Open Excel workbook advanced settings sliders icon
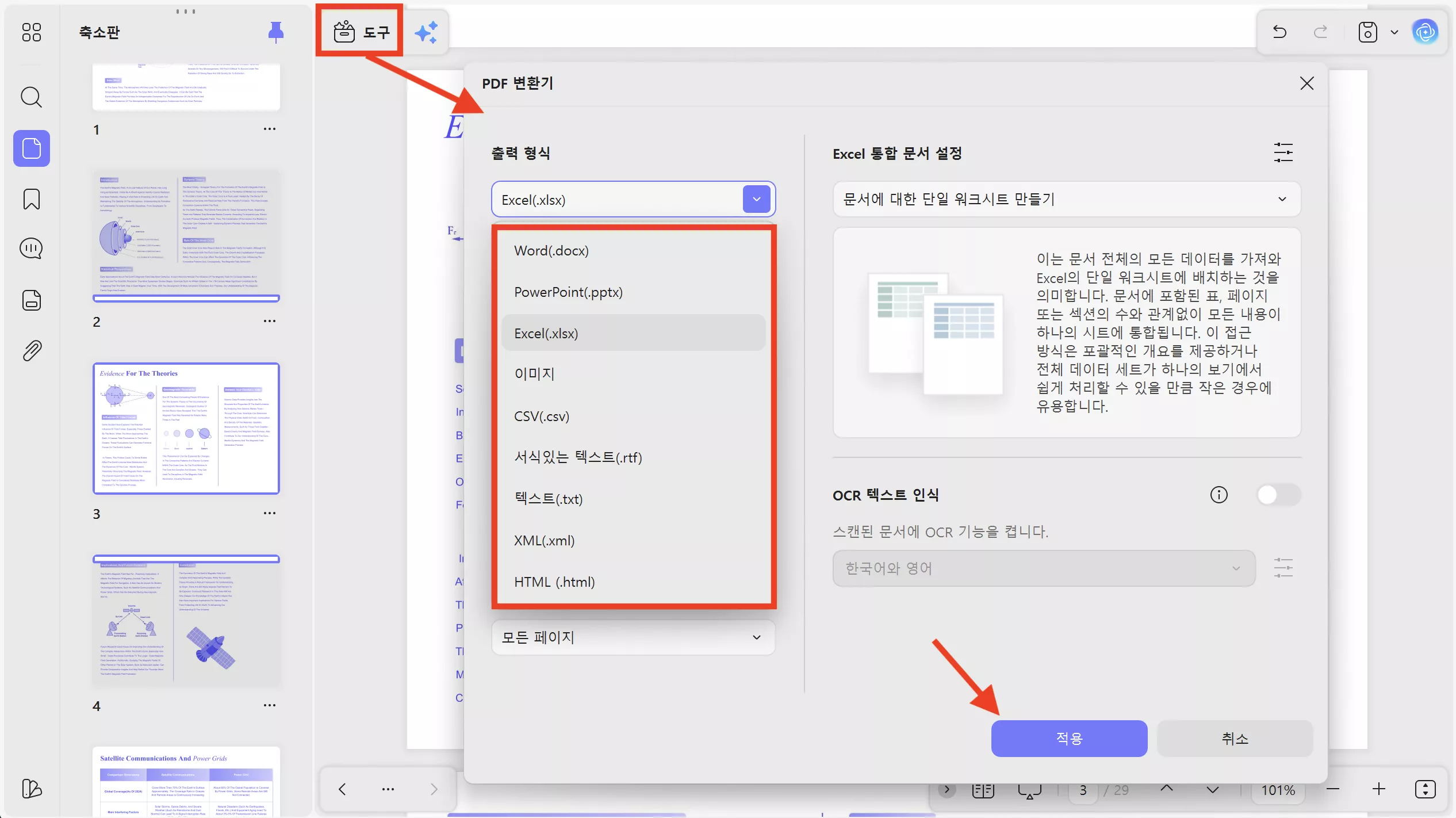Viewport: 1456px width, 818px height. (1283, 152)
